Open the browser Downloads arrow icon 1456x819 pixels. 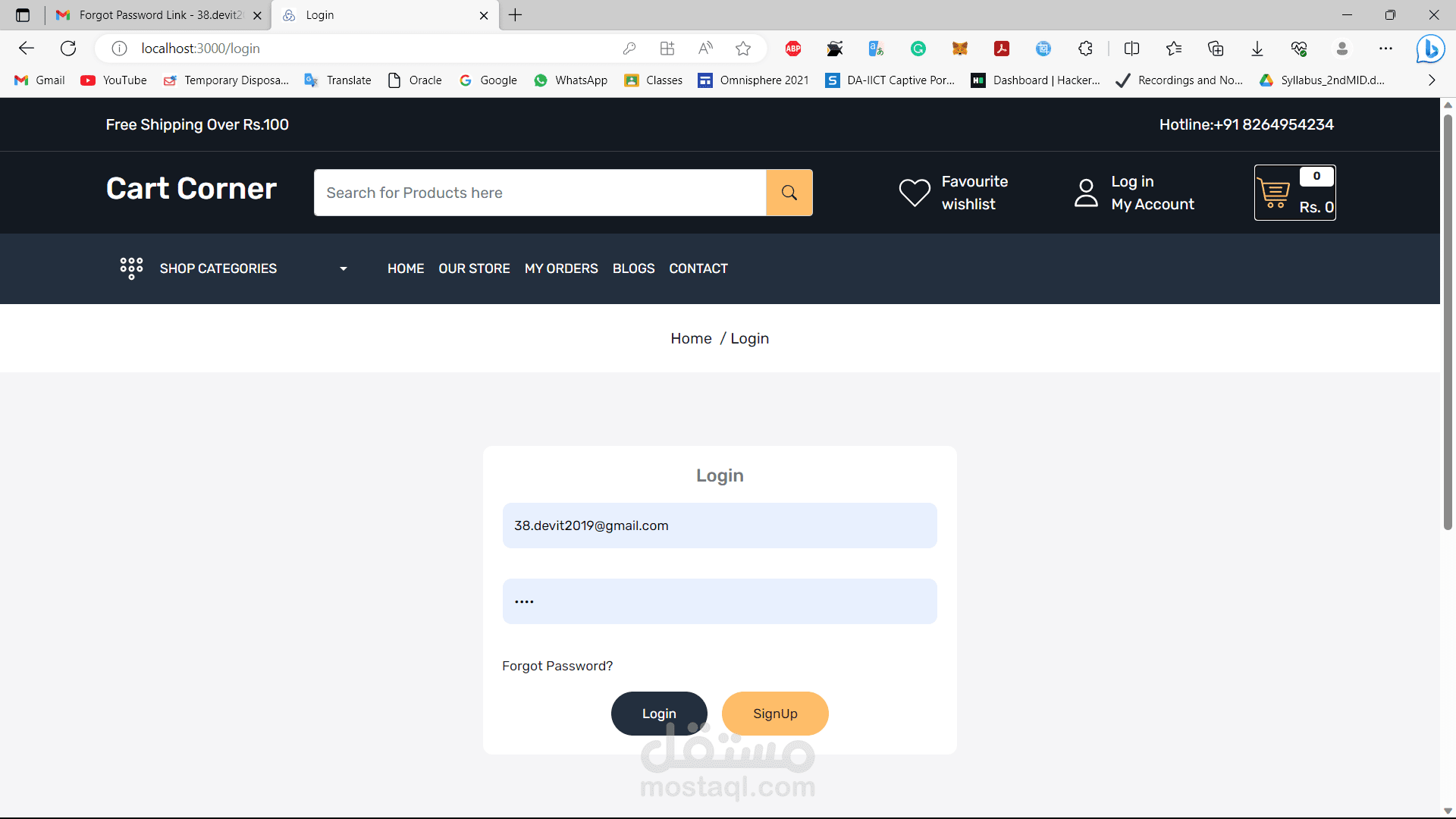tap(1257, 49)
